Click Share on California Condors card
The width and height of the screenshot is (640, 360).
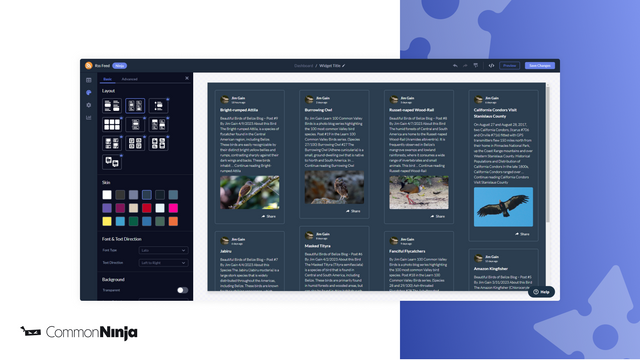click(522, 234)
